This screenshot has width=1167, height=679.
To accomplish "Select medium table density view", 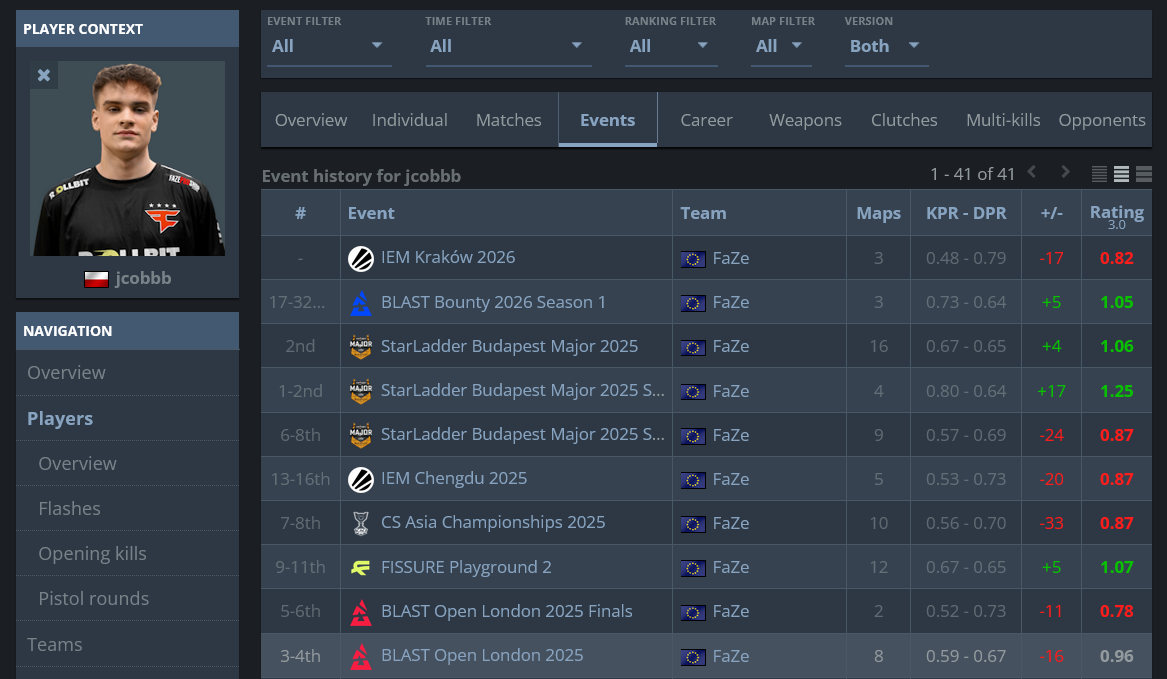I will [x=1122, y=174].
